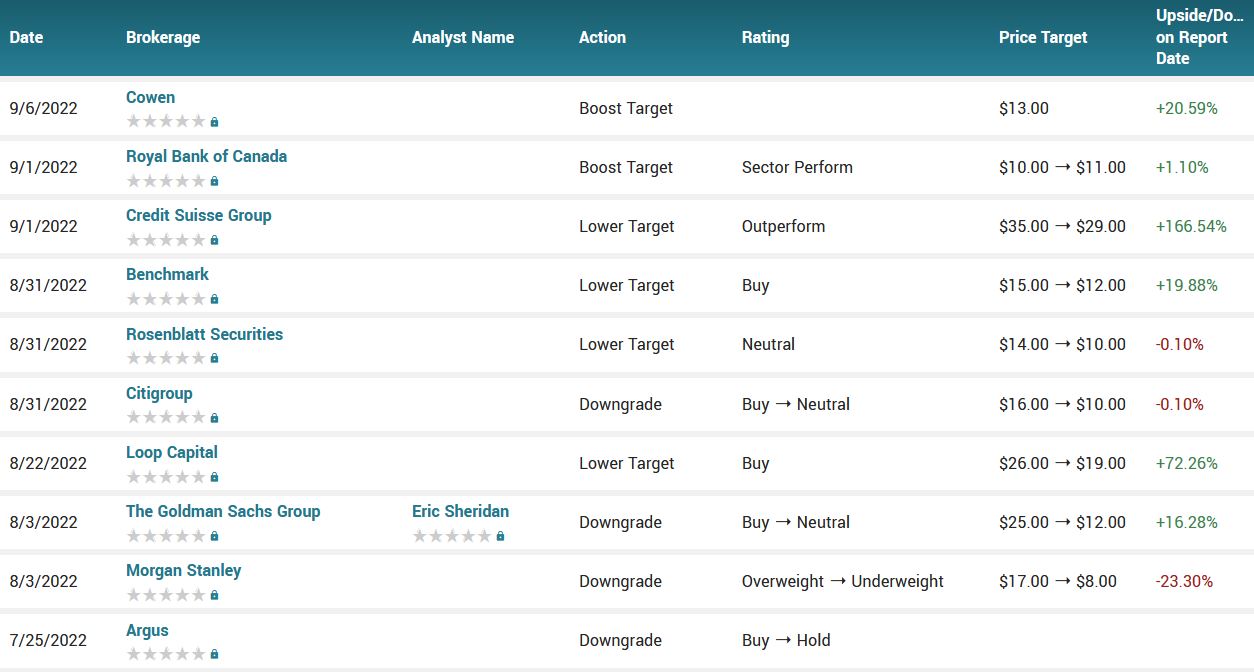Click the $13.00 price target

click(1024, 108)
